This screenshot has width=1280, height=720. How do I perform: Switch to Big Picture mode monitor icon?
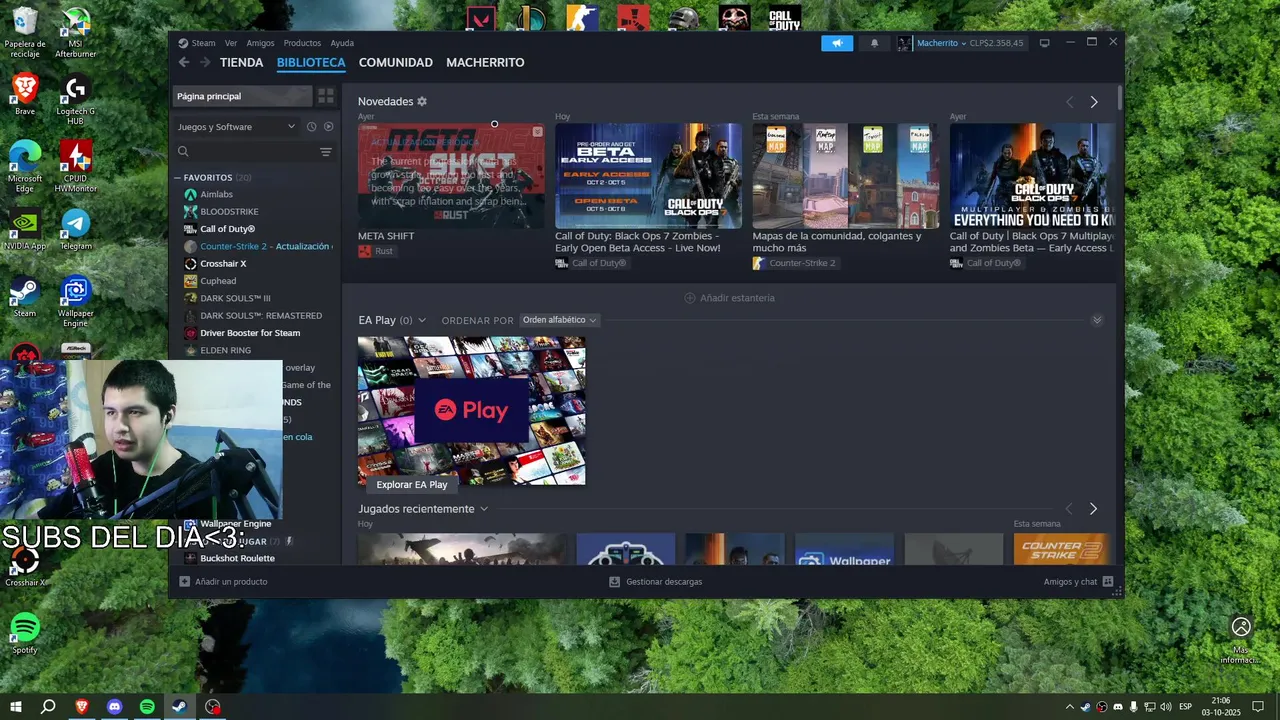(x=1045, y=43)
